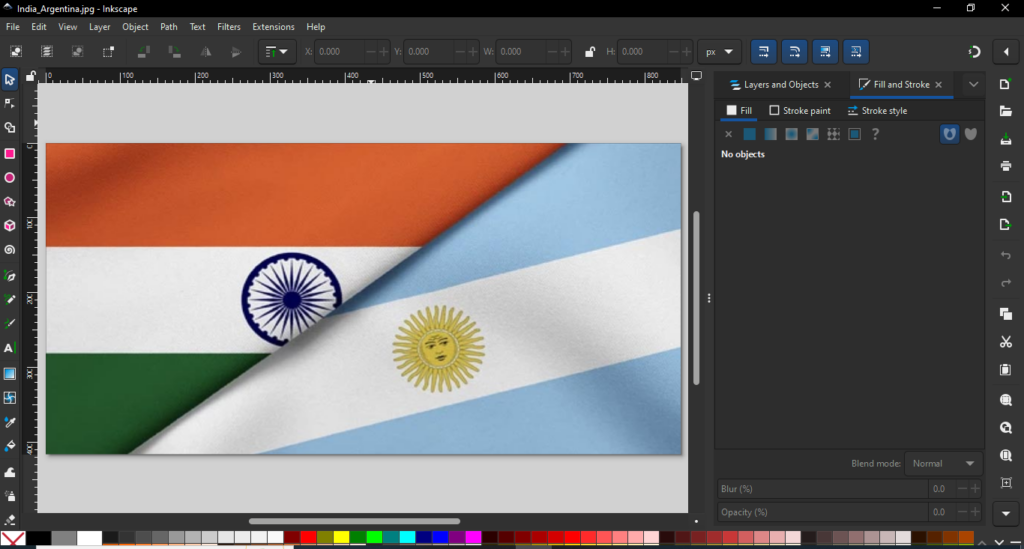Close the Layers and Objects tab
The width and height of the screenshot is (1024, 549).
[827, 85]
